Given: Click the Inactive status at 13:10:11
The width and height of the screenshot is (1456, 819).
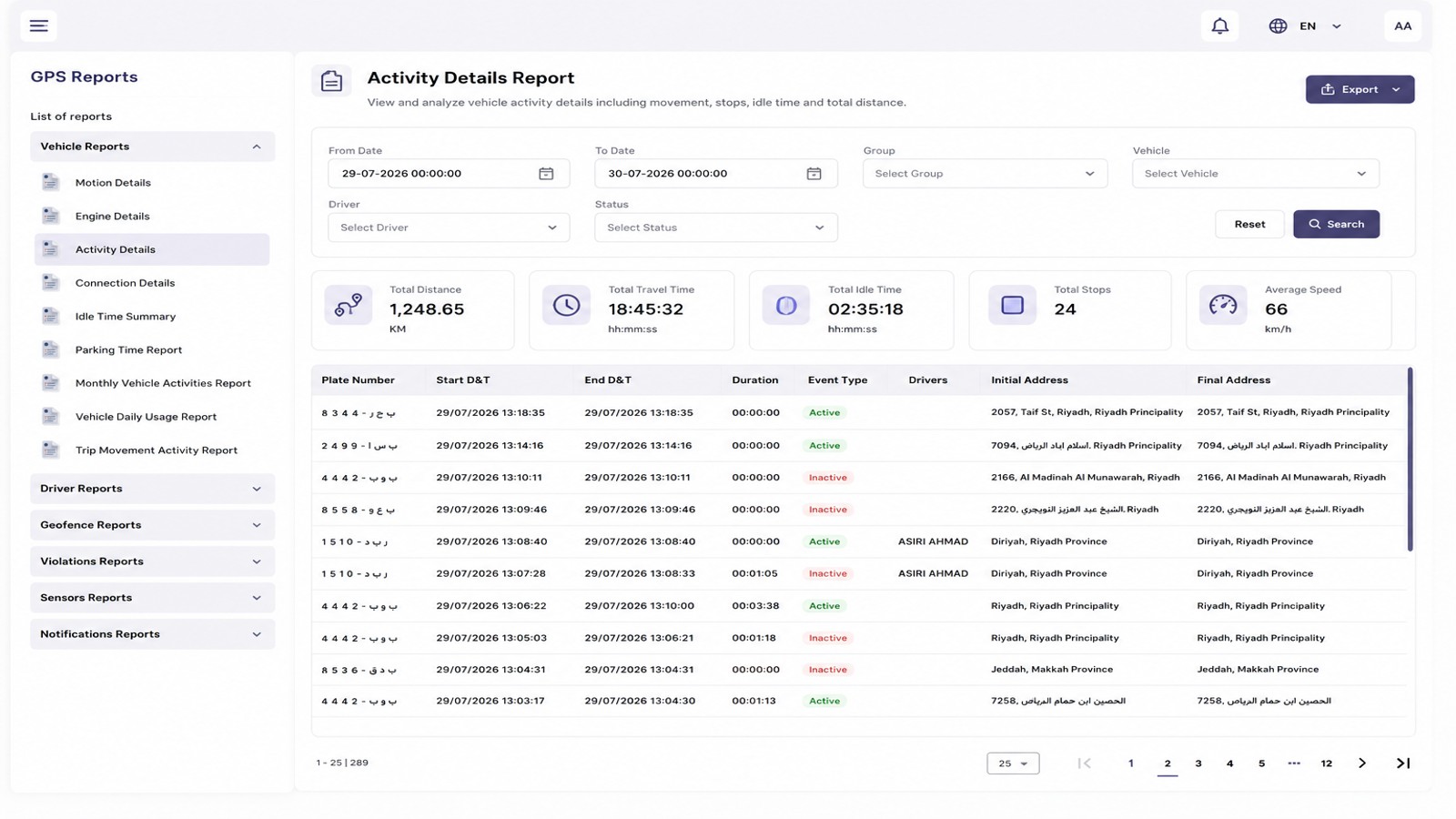Looking at the screenshot, I should [828, 478].
